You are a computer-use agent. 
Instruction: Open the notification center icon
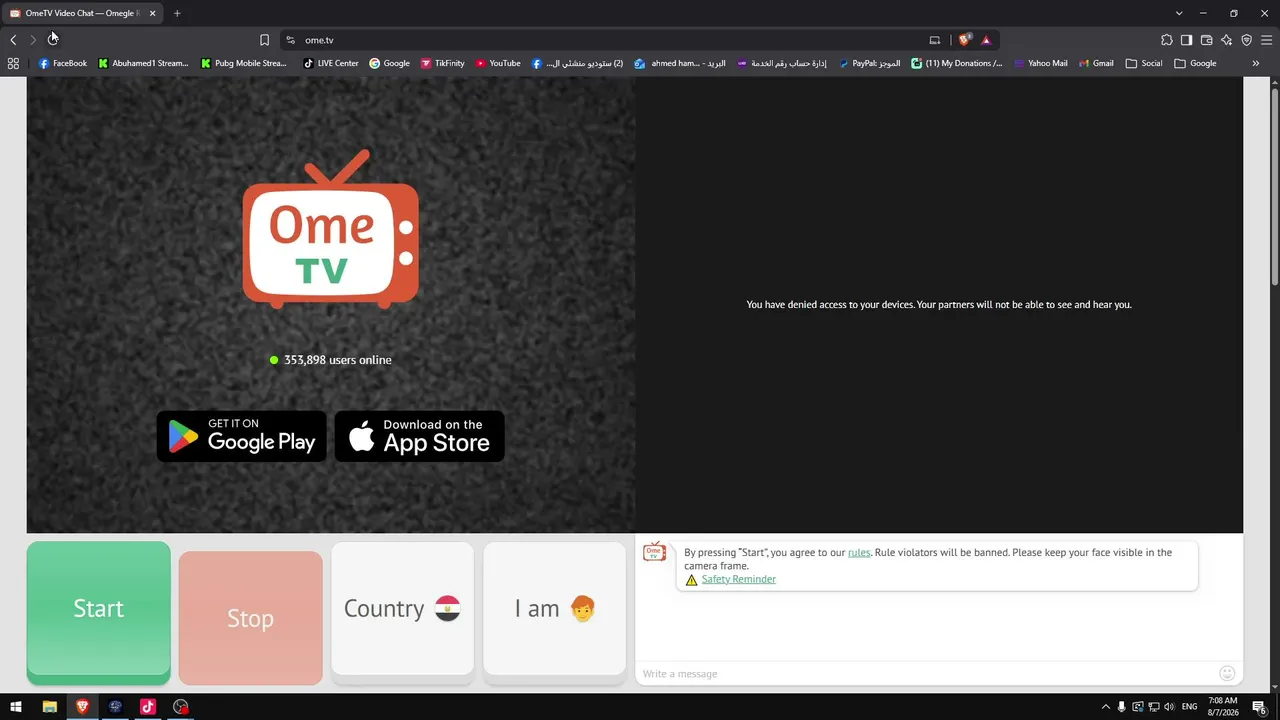(x=1260, y=707)
